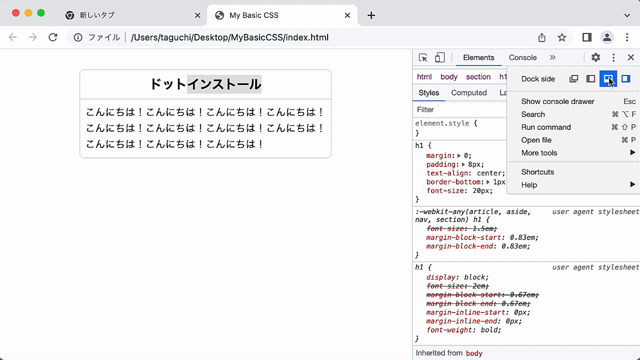Click the font-weight bold declaration
This screenshot has height=360, width=640.
pyautogui.click(x=464, y=330)
